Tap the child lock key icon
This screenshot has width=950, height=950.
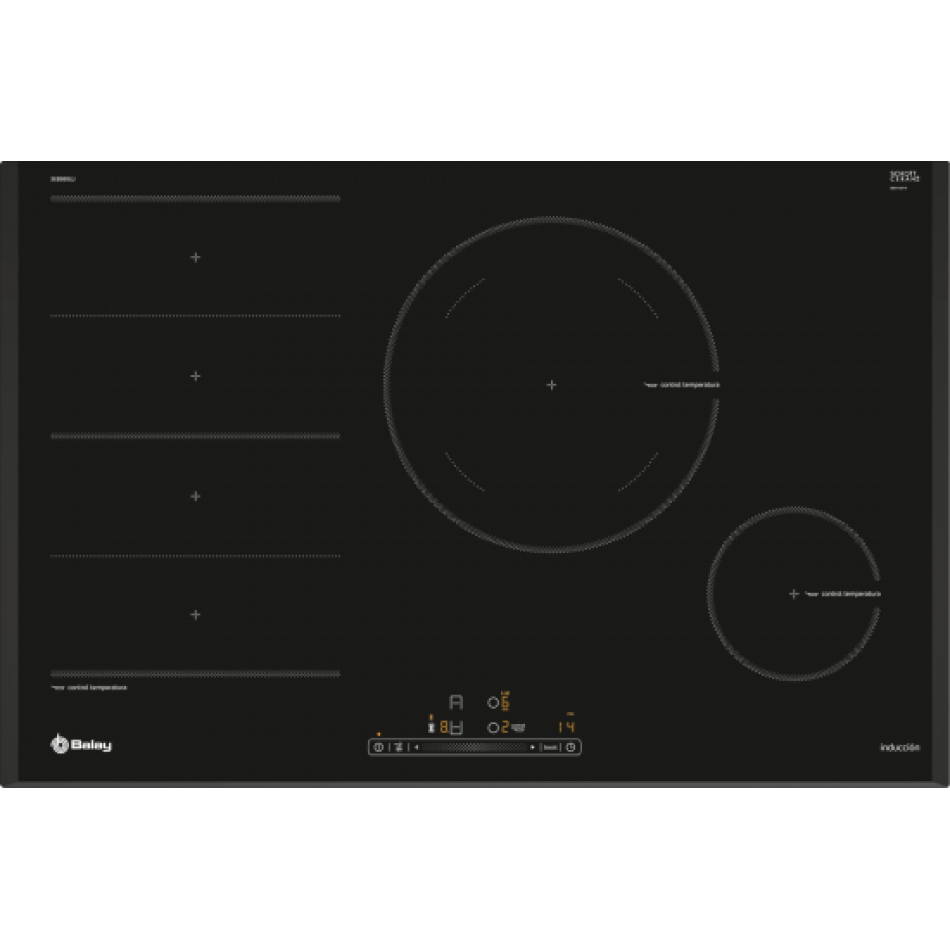pos(397,747)
